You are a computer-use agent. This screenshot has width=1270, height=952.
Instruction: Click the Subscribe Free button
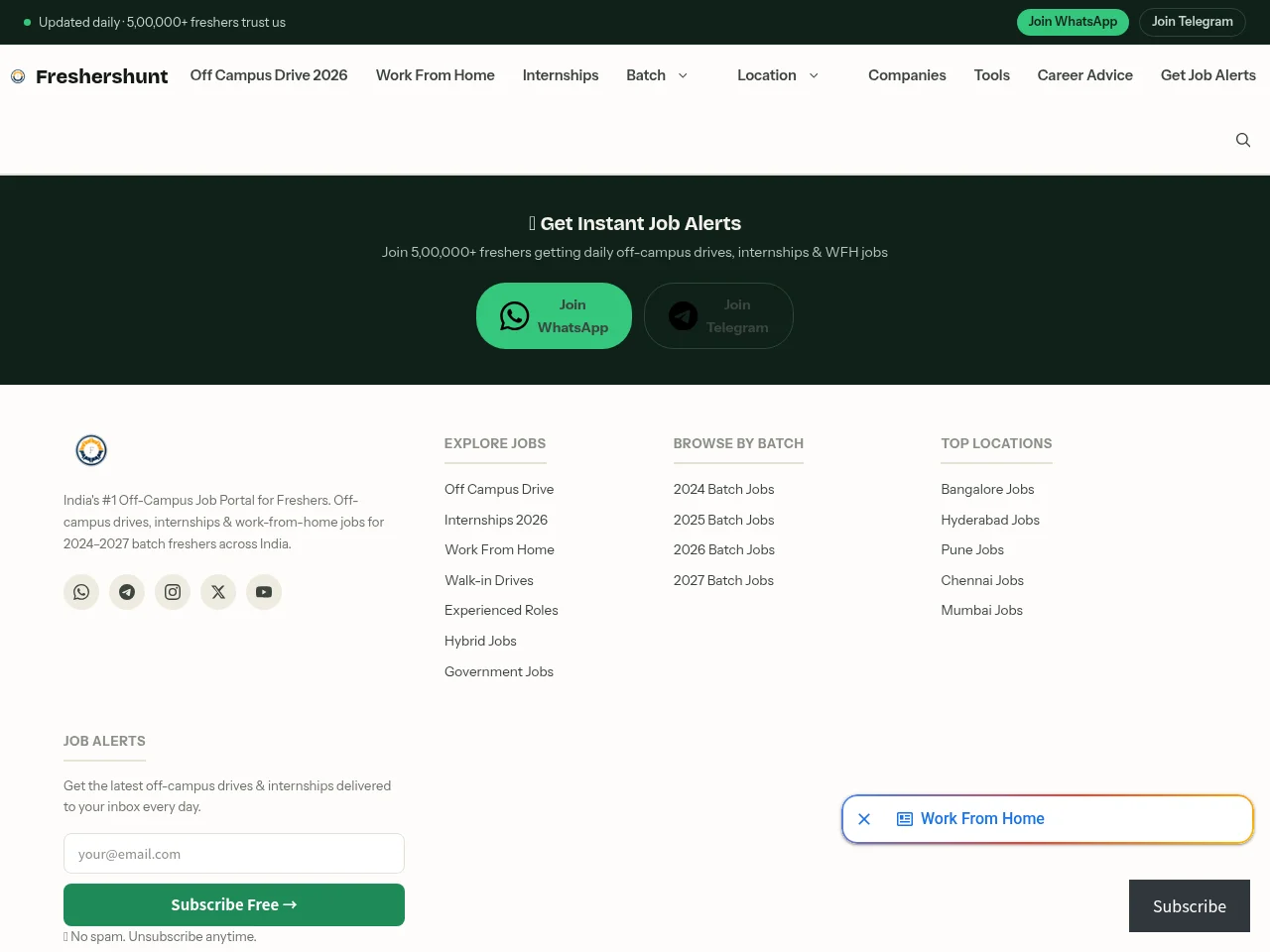234,904
